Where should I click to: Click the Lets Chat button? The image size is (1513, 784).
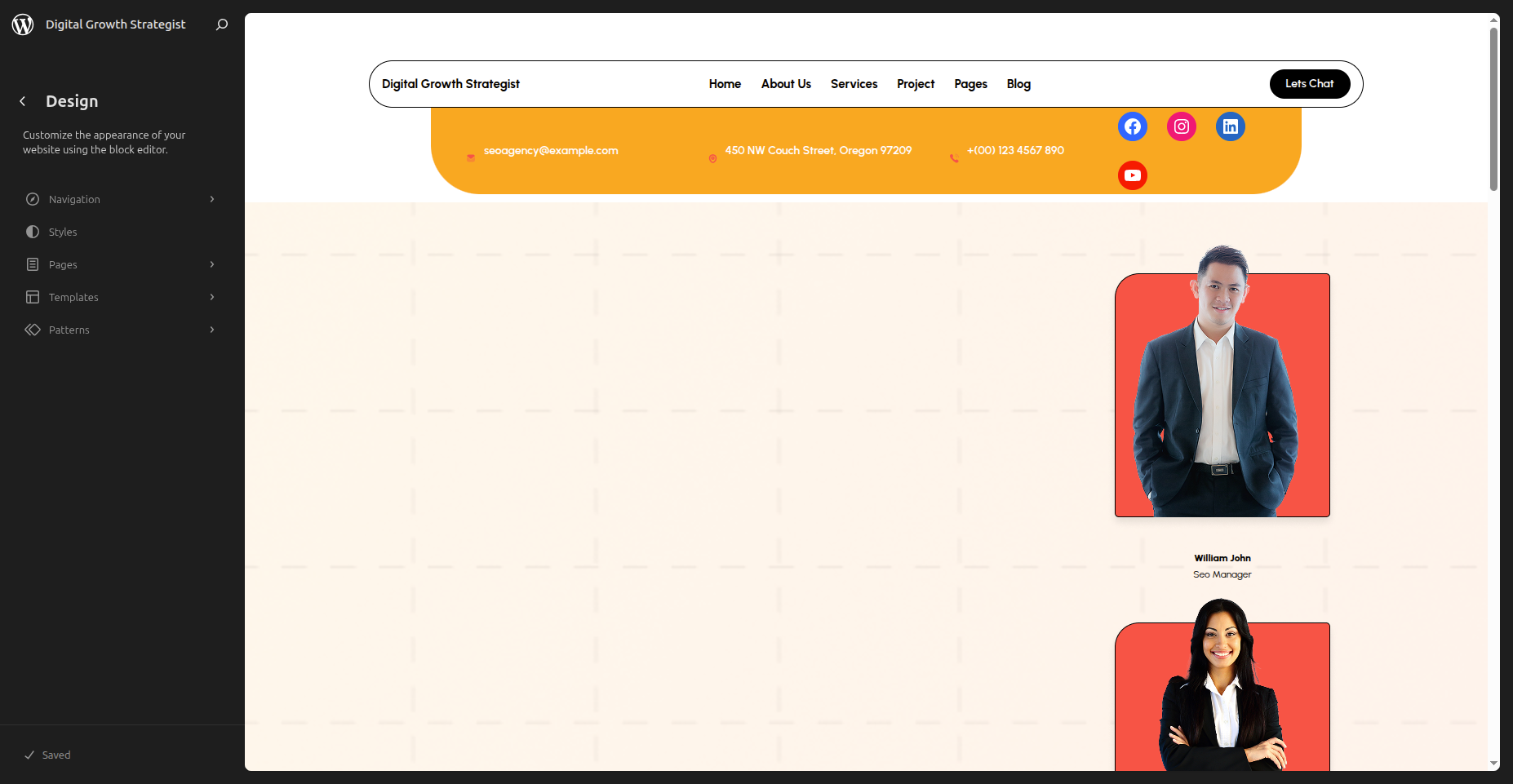(x=1310, y=84)
